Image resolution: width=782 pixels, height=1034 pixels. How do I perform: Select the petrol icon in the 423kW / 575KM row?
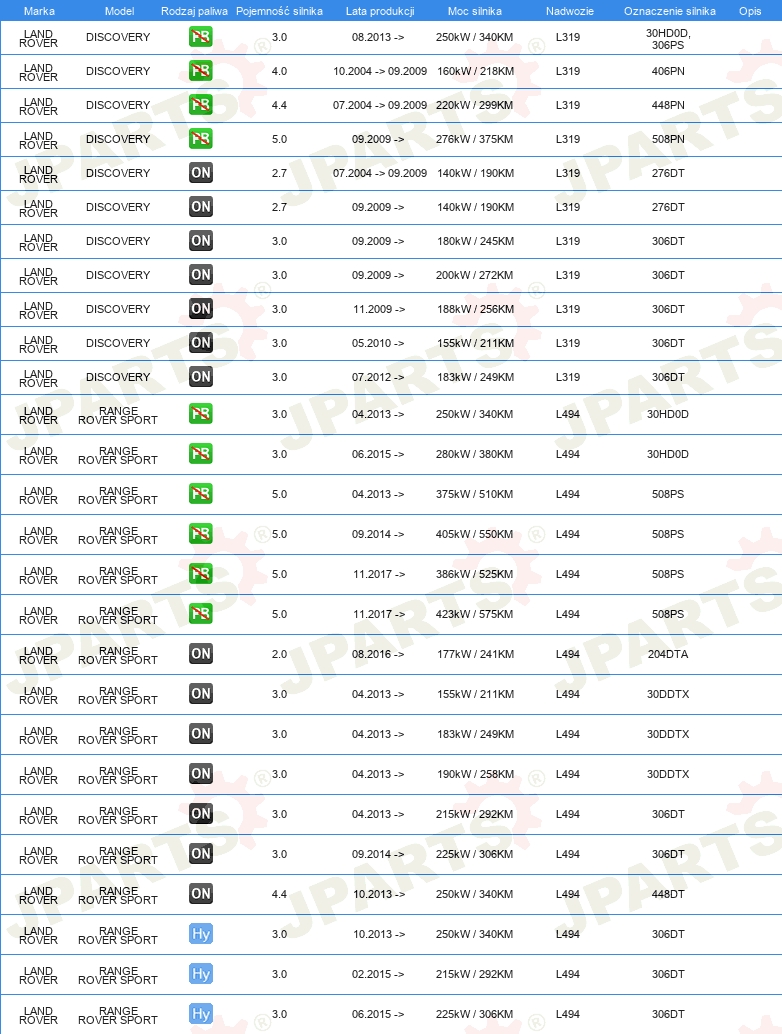tap(200, 614)
